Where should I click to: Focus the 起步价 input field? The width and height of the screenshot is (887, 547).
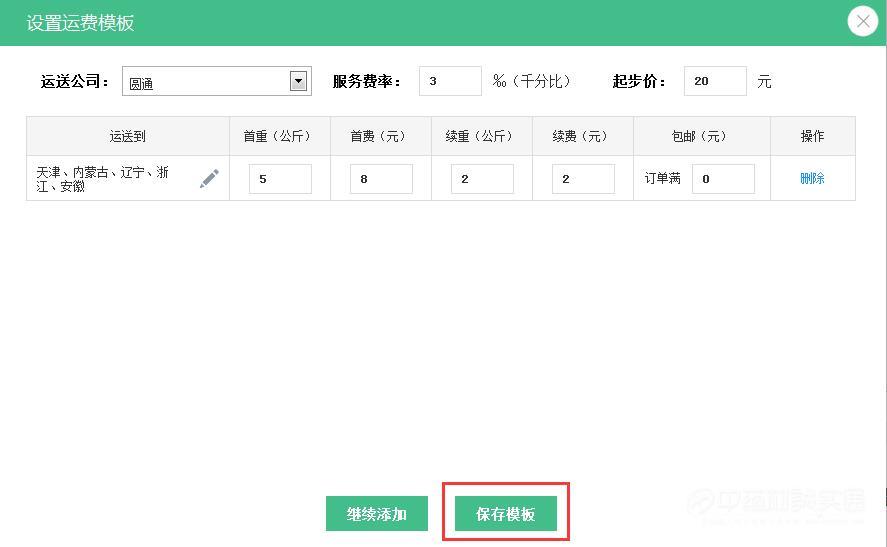[x=715, y=81]
